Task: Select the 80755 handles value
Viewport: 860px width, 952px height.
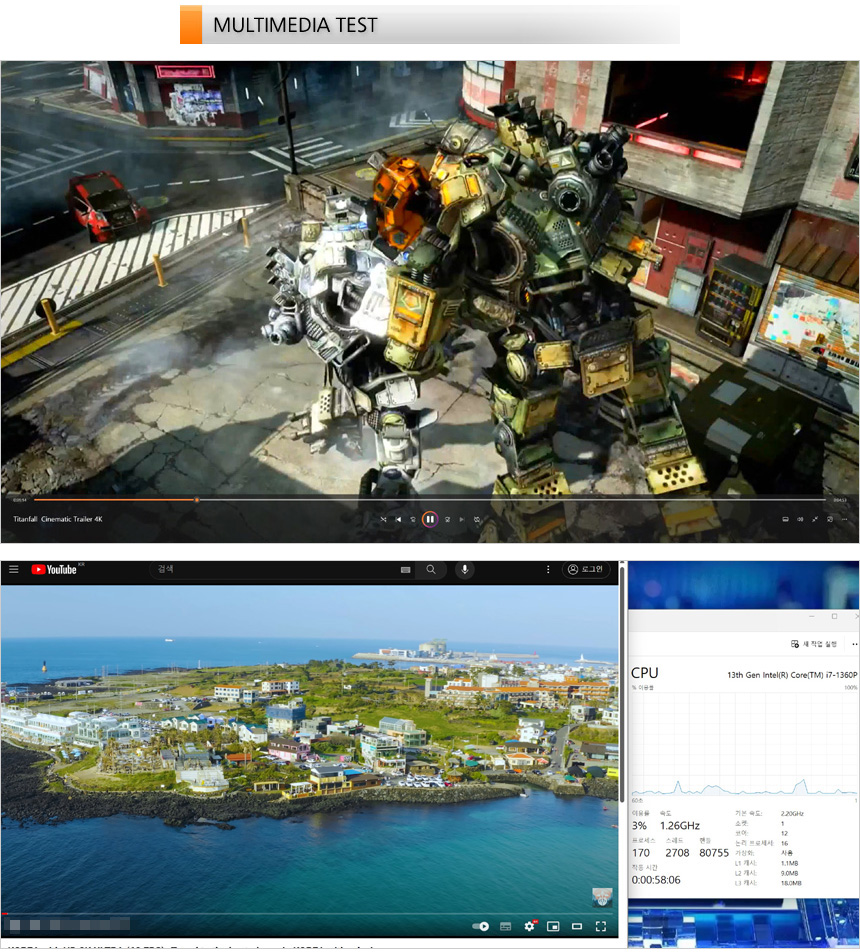Action: tap(714, 853)
